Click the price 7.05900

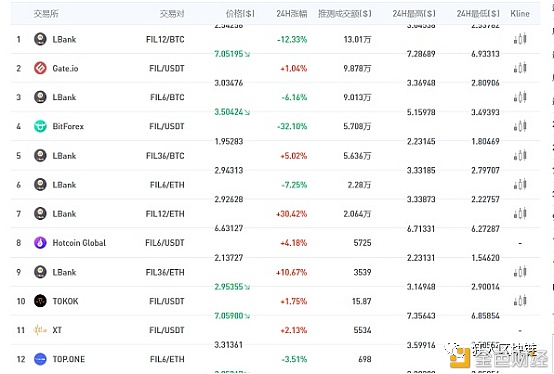(x=229, y=315)
